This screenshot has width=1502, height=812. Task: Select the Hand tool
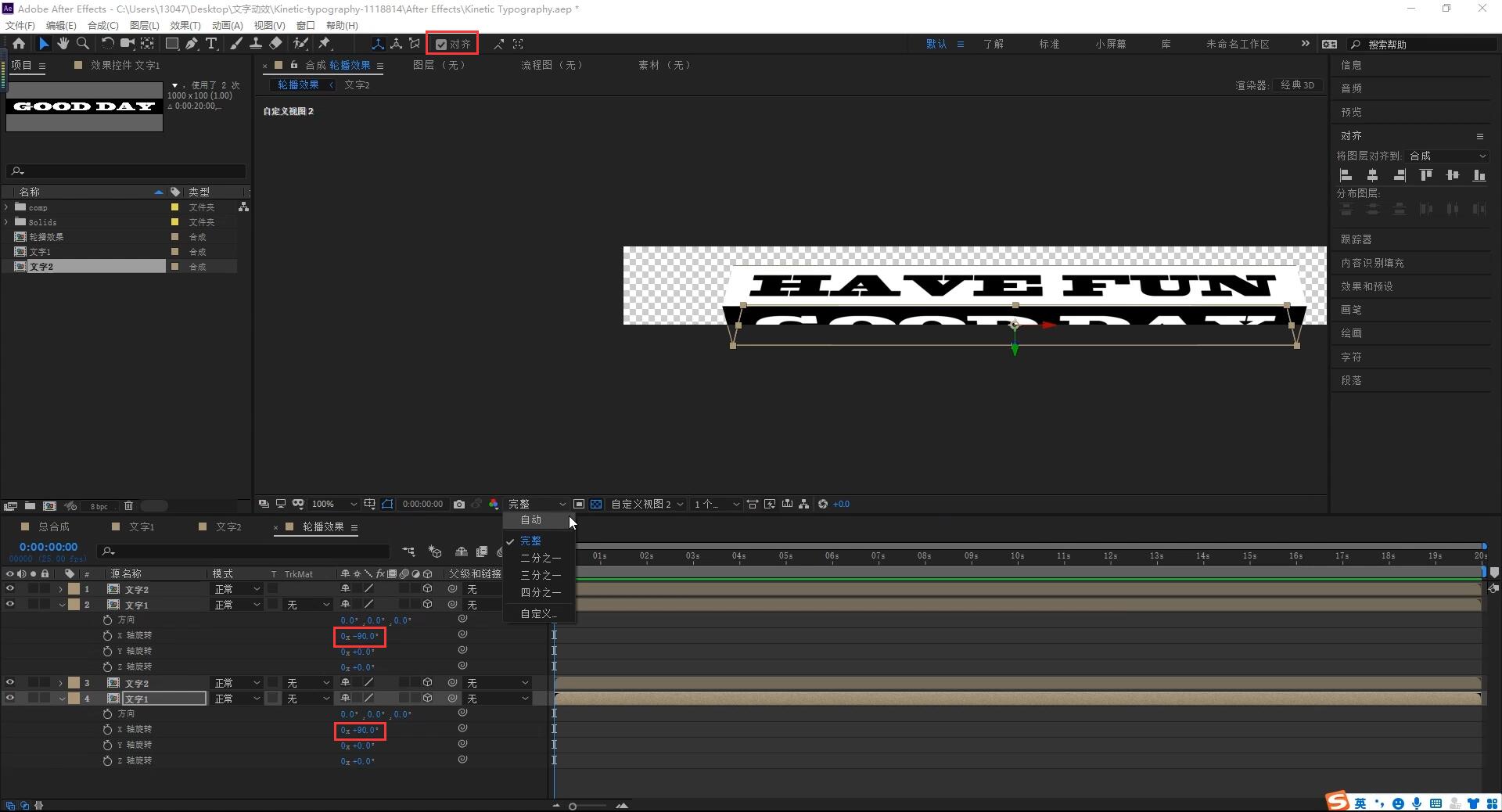[x=63, y=44]
